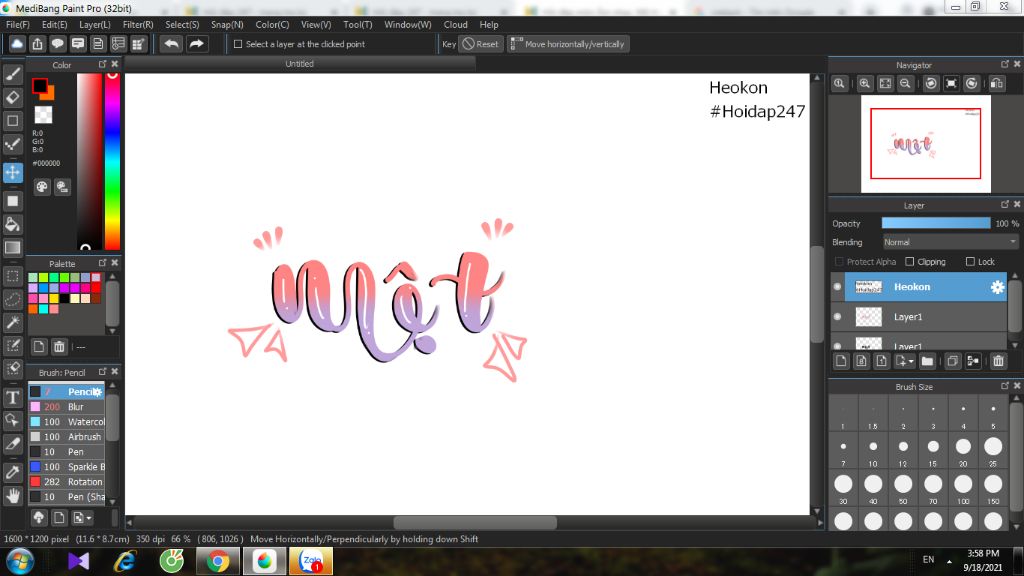Image resolution: width=1024 pixels, height=576 pixels.
Task: Select the Brush tool in left toolbar
Action: click(x=12, y=74)
